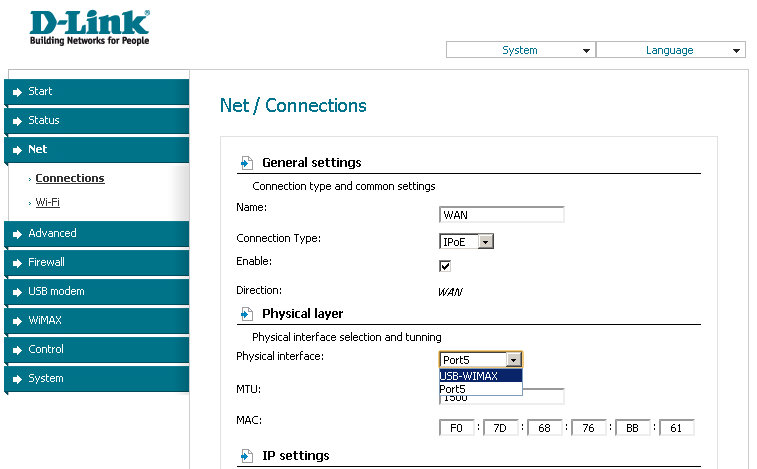Open the Status menu section

(44, 120)
